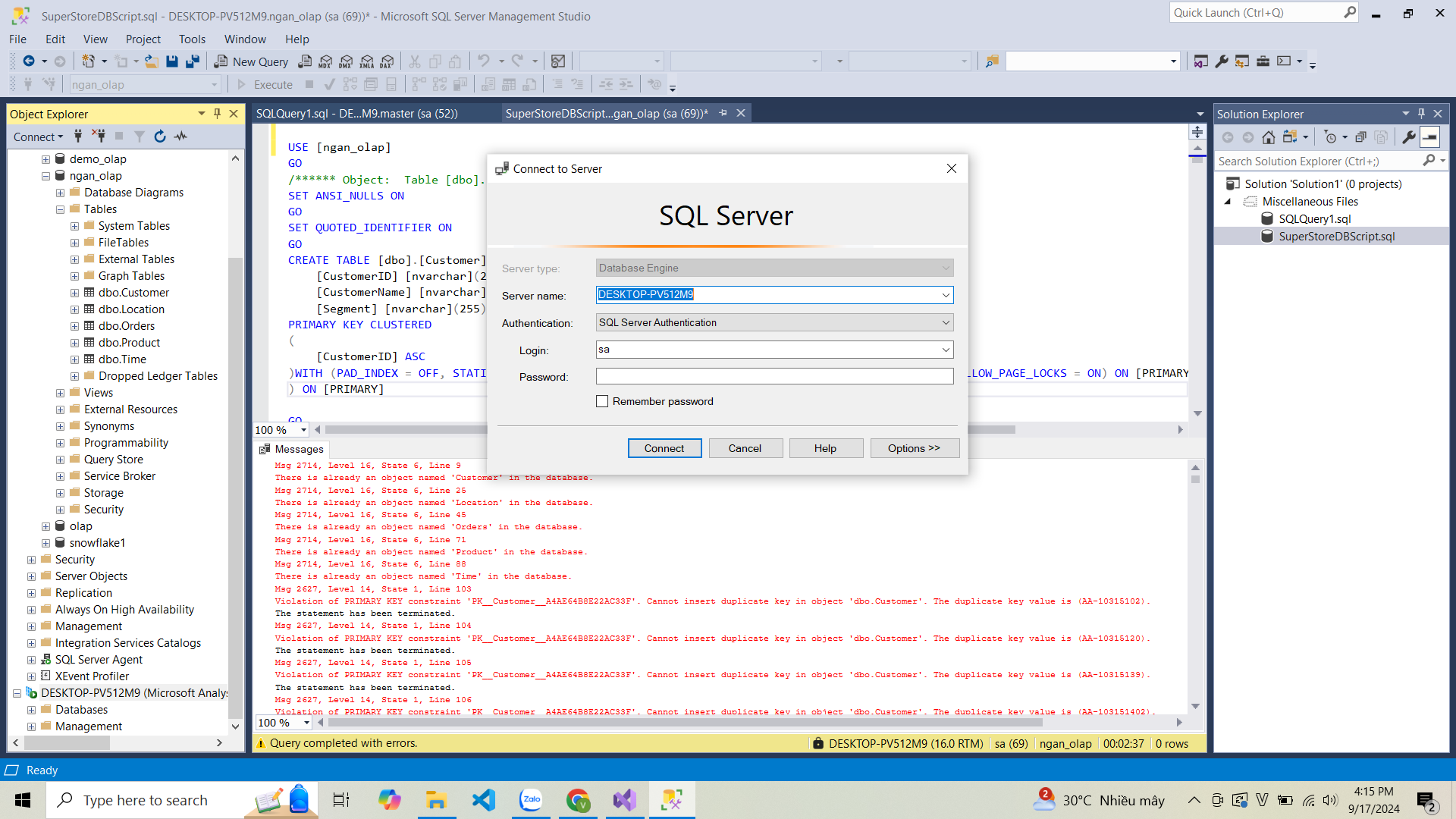Click the Options >> button
Screen dimensions: 1456x819
coord(914,449)
